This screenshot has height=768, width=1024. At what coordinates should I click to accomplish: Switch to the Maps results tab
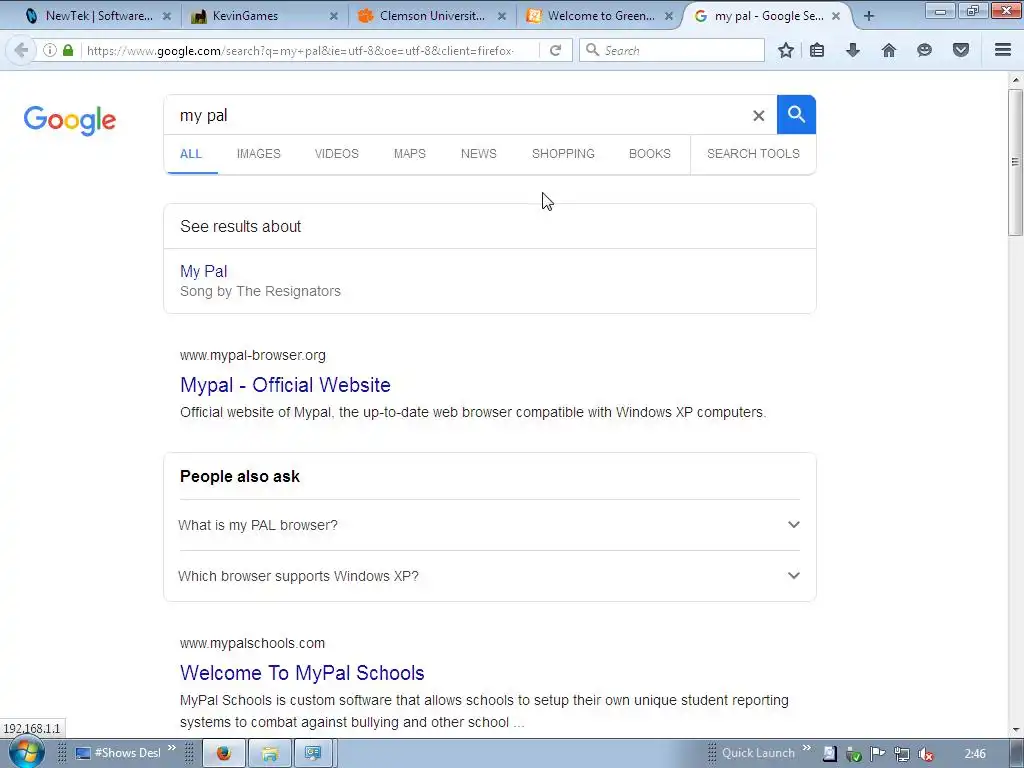pyautogui.click(x=409, y=153)
